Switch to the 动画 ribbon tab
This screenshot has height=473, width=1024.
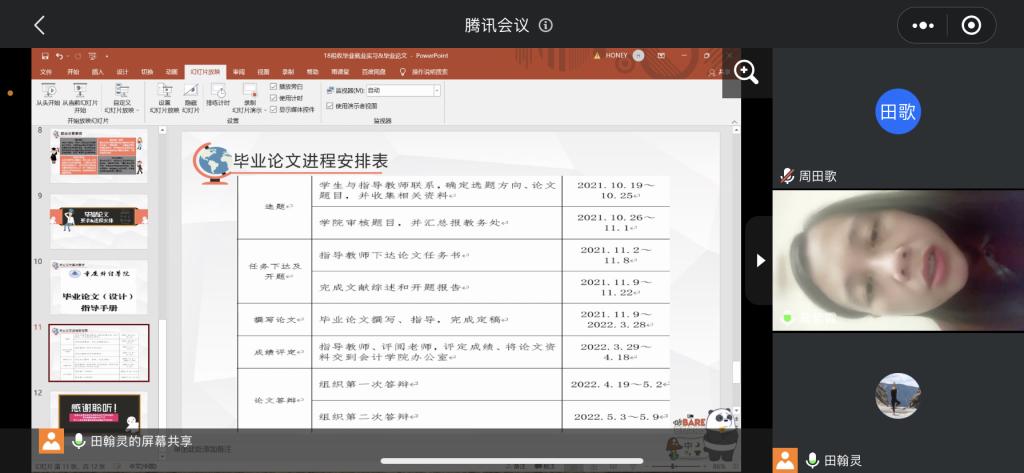tap(171, 72)
